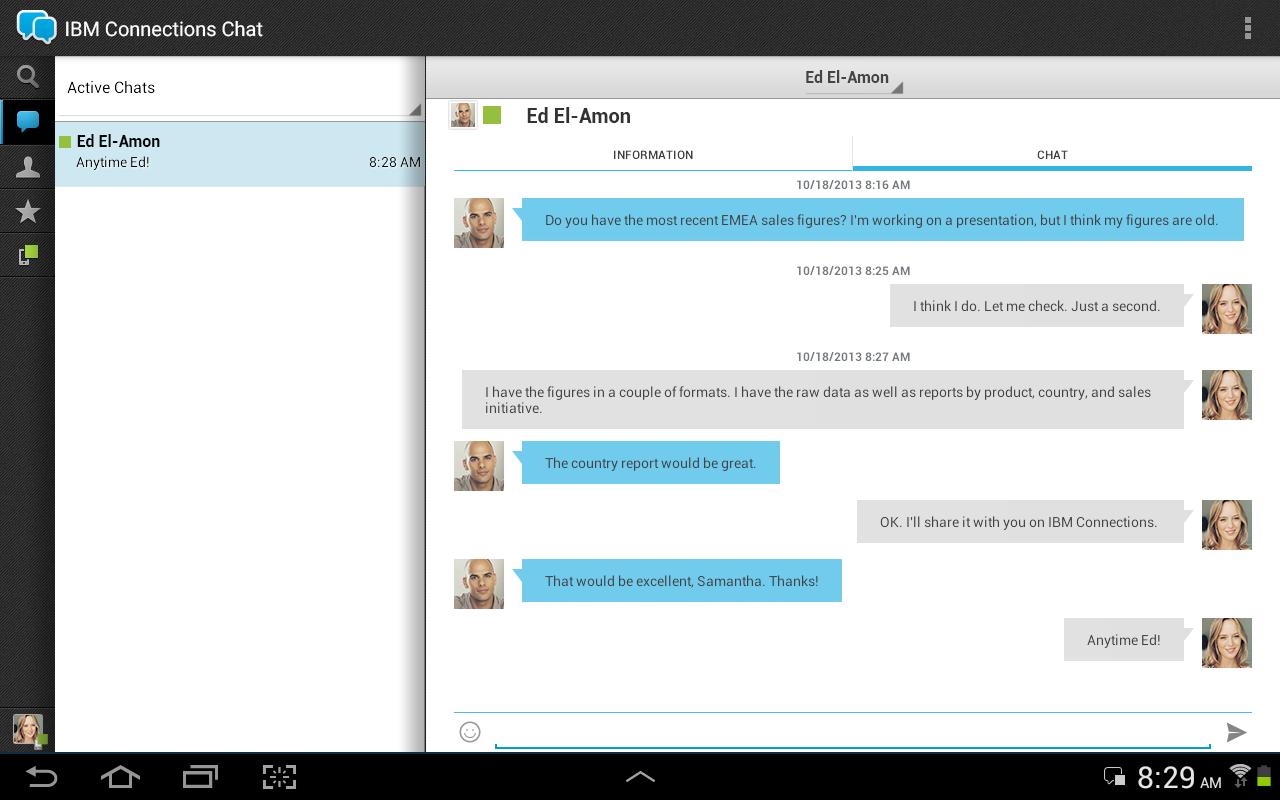This screenshot has width=1280, height=800.
Task: Open the contacts person icon
Action: (28, 167)
